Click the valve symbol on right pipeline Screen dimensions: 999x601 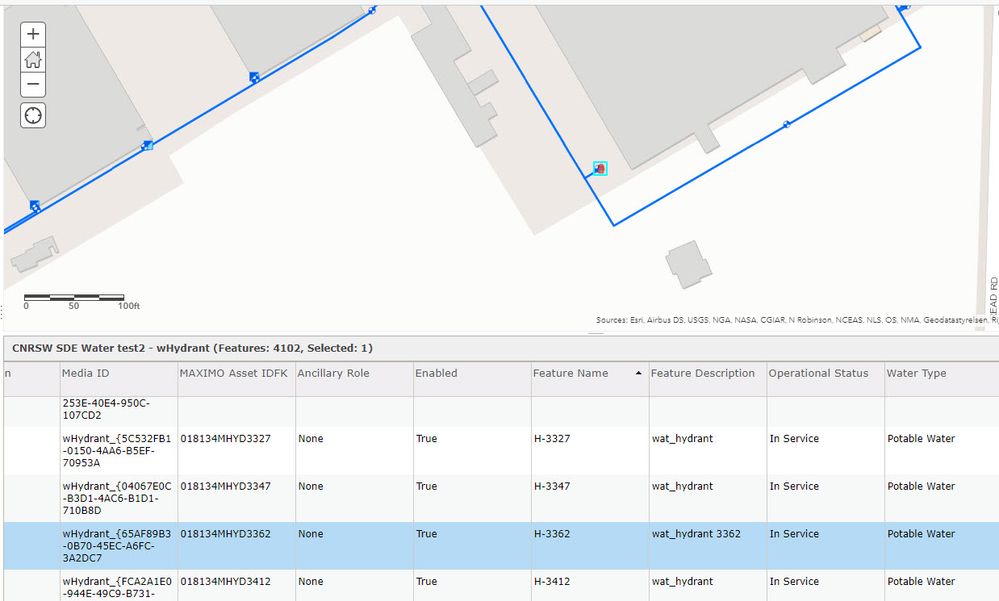(x=787, y=124)
